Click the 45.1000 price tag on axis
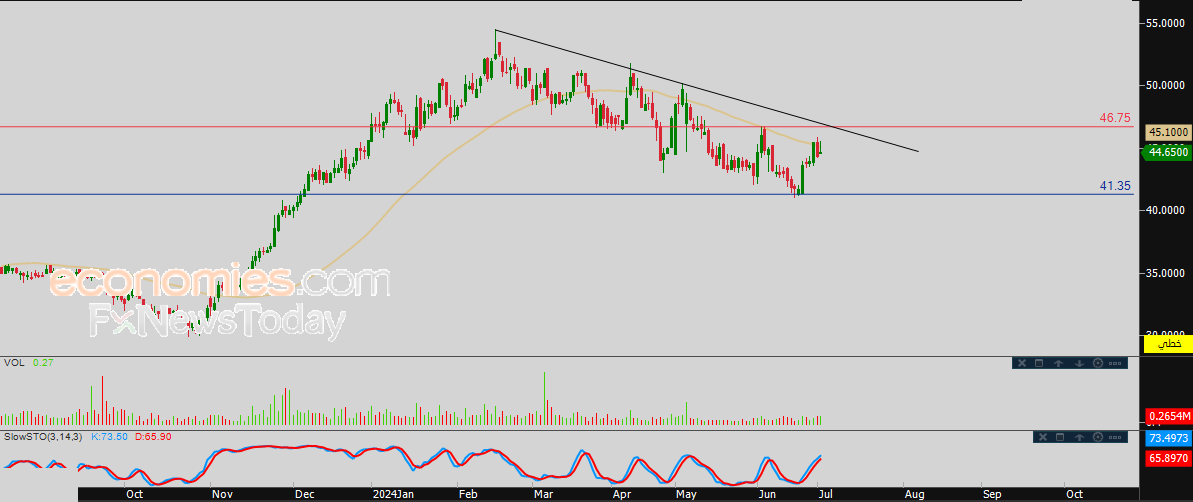Image resolution: width=1193 pixels, height=502 pixels. pyautogui.click(x=1167, y=132)
